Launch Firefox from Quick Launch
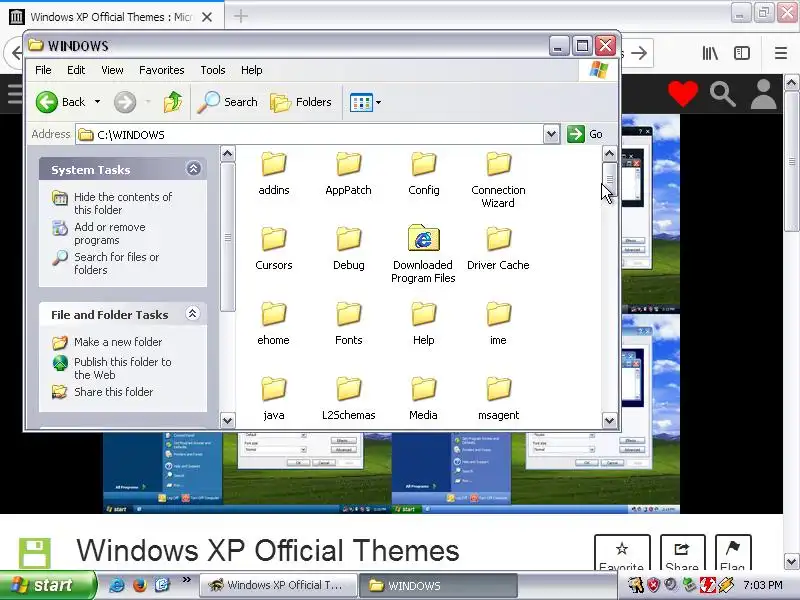800x600 pixels. 139,585
